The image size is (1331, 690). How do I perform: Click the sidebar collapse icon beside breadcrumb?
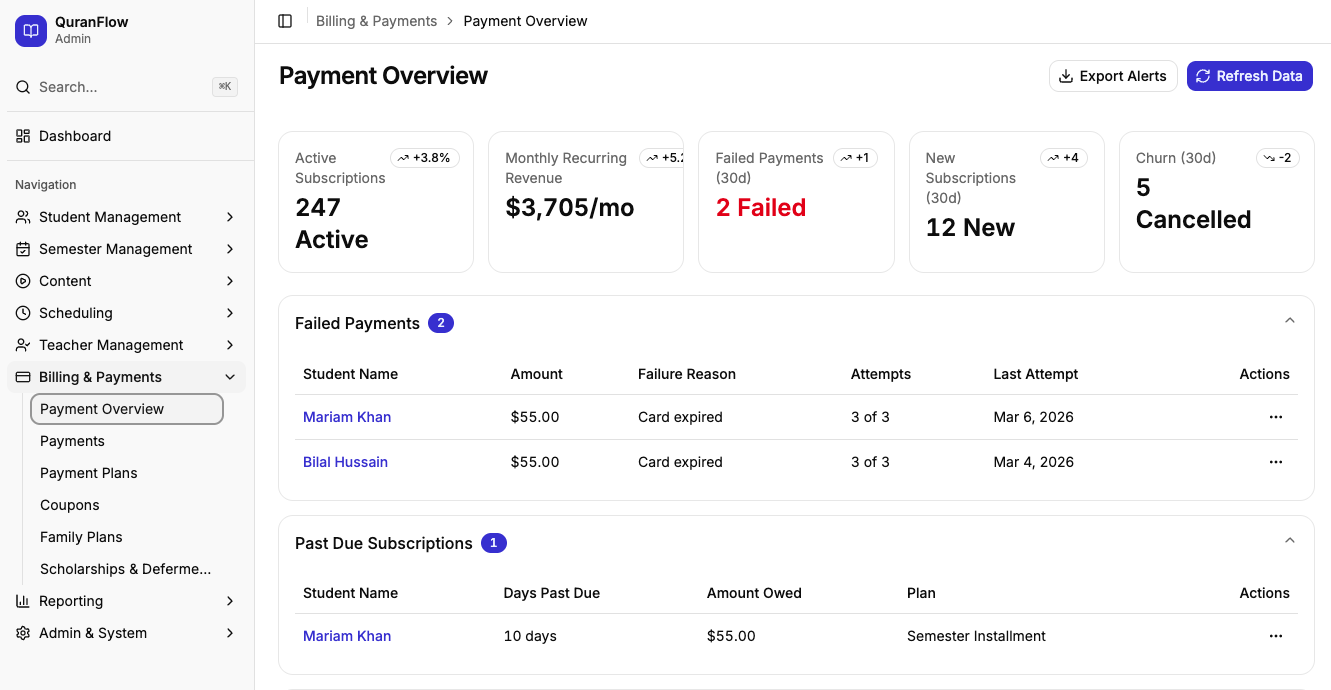(x=285, y=20)
